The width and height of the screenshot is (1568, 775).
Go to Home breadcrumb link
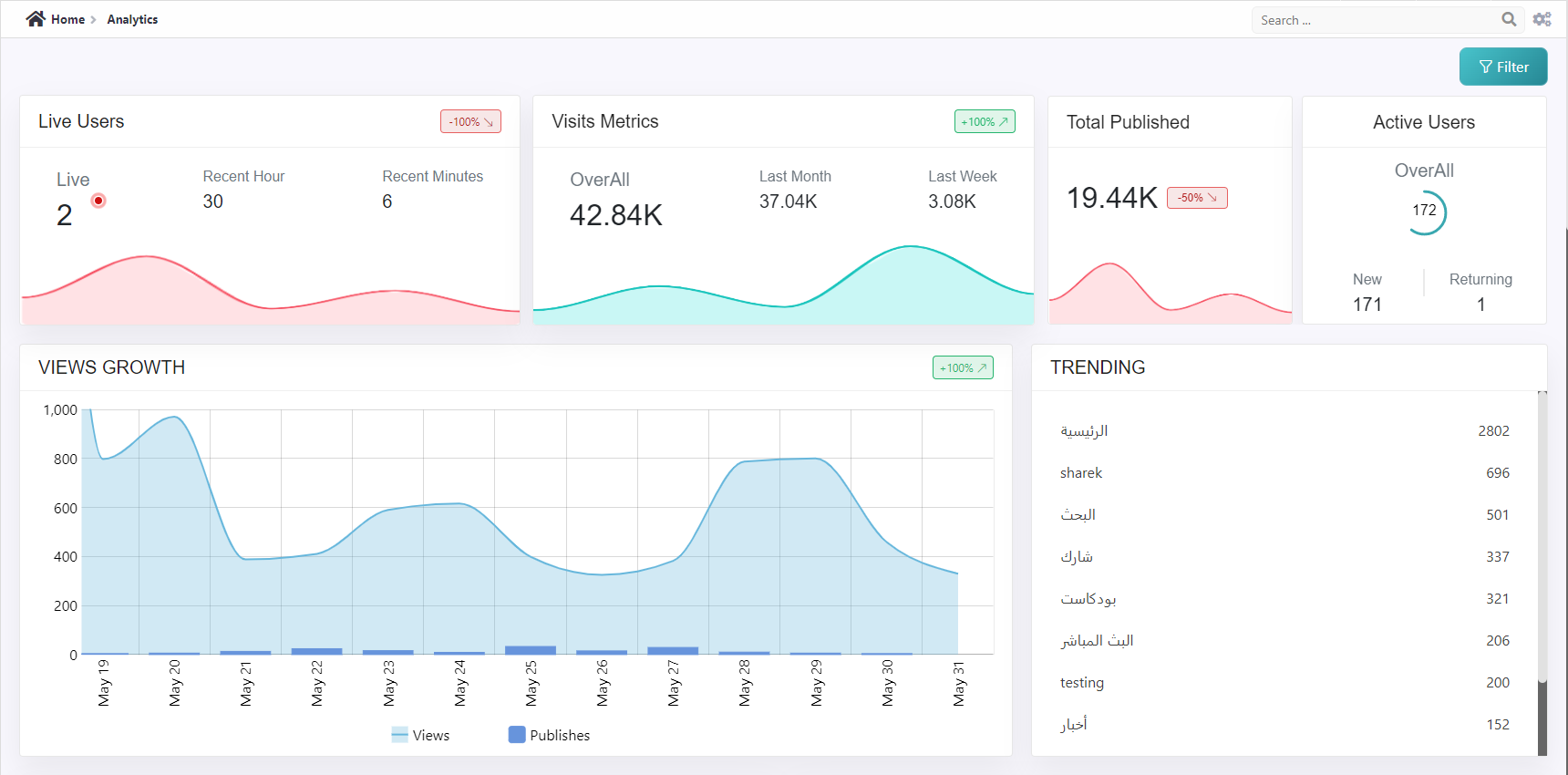(67, 19)
